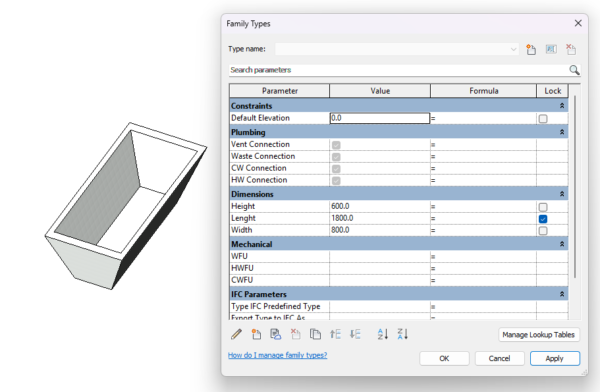
Task: Toggle the lock checkbox for Width
Action: (x=543, y=231)
